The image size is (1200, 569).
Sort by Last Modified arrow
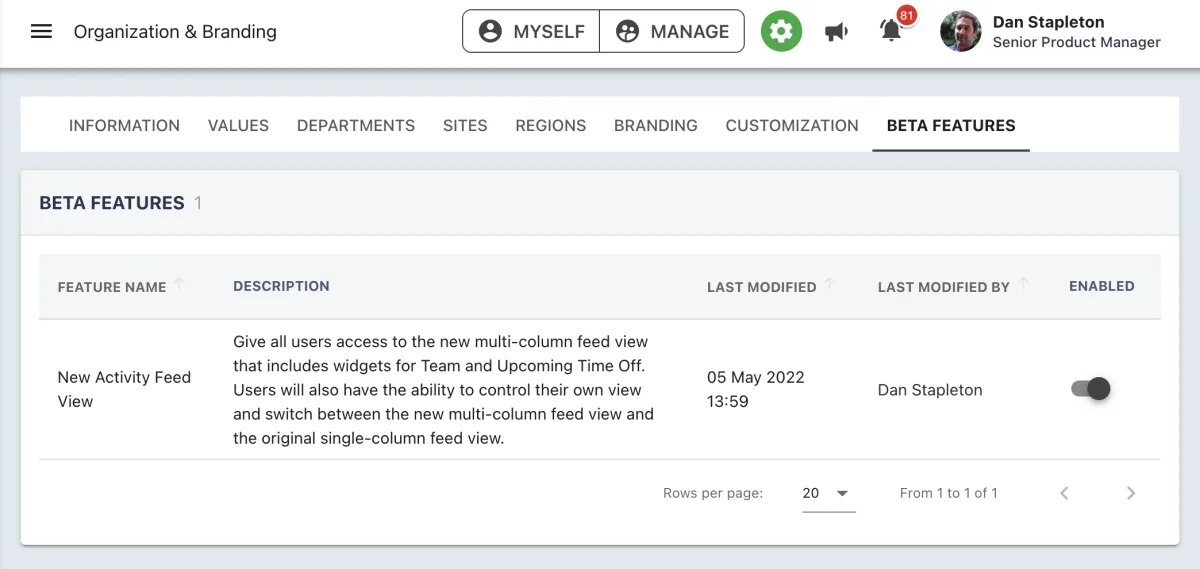[829, 285]
